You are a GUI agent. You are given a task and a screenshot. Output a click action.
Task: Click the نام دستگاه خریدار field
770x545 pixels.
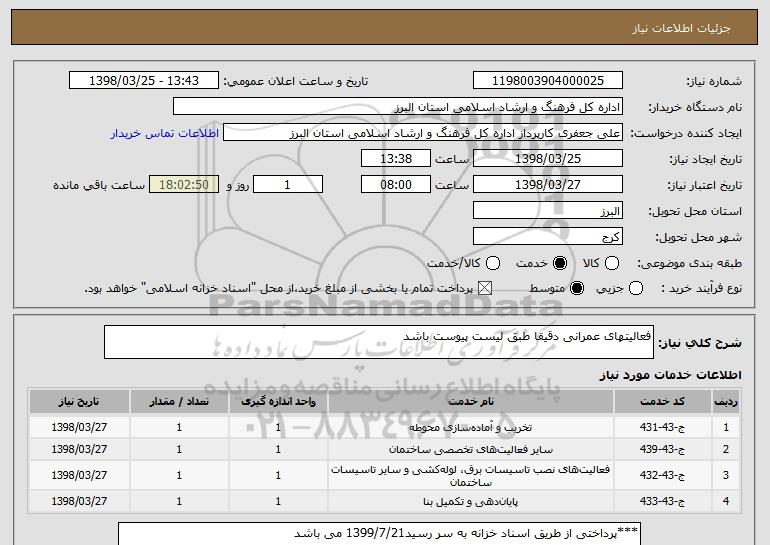point(398,107)
